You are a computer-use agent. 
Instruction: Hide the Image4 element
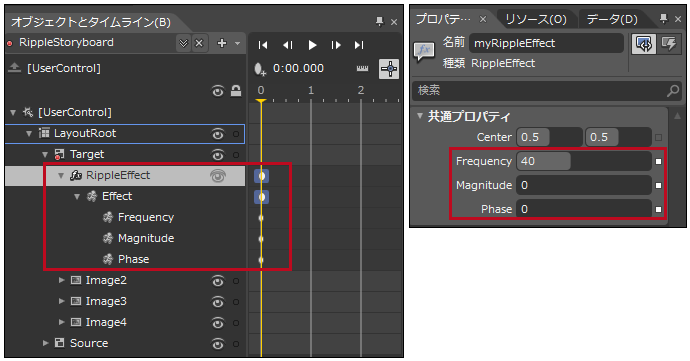217,323
